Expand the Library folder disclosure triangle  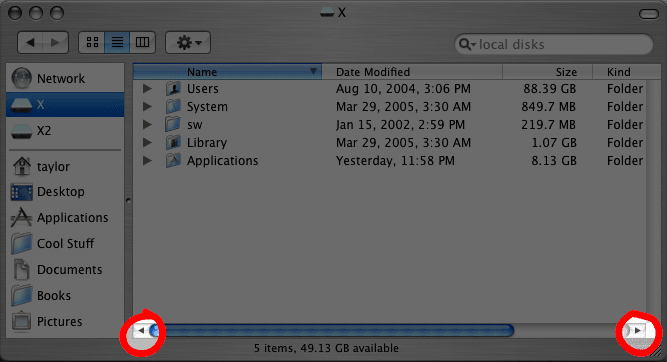(147, 143)
